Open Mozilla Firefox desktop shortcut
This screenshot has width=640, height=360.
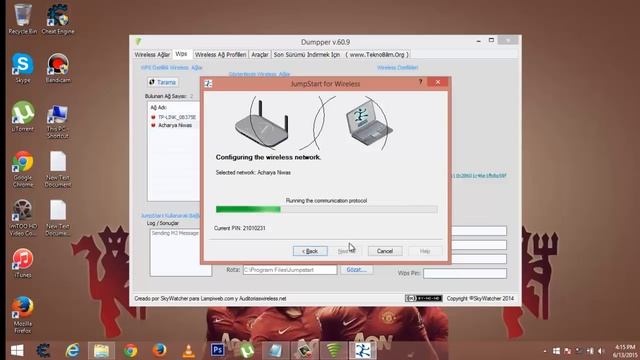point(22,315)
